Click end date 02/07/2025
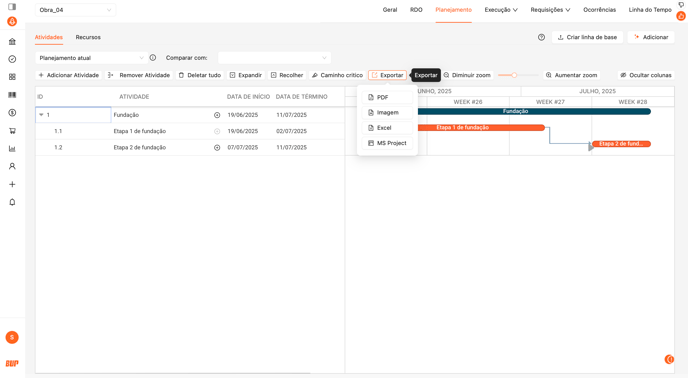 coord(291,131)
